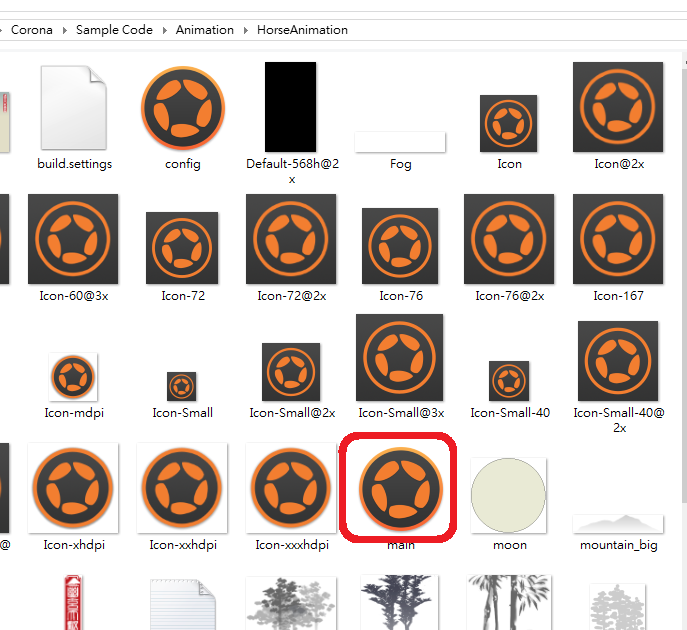Click the Icon image file
The width and height of the screenshot is (687, 630).
point(509,124)
